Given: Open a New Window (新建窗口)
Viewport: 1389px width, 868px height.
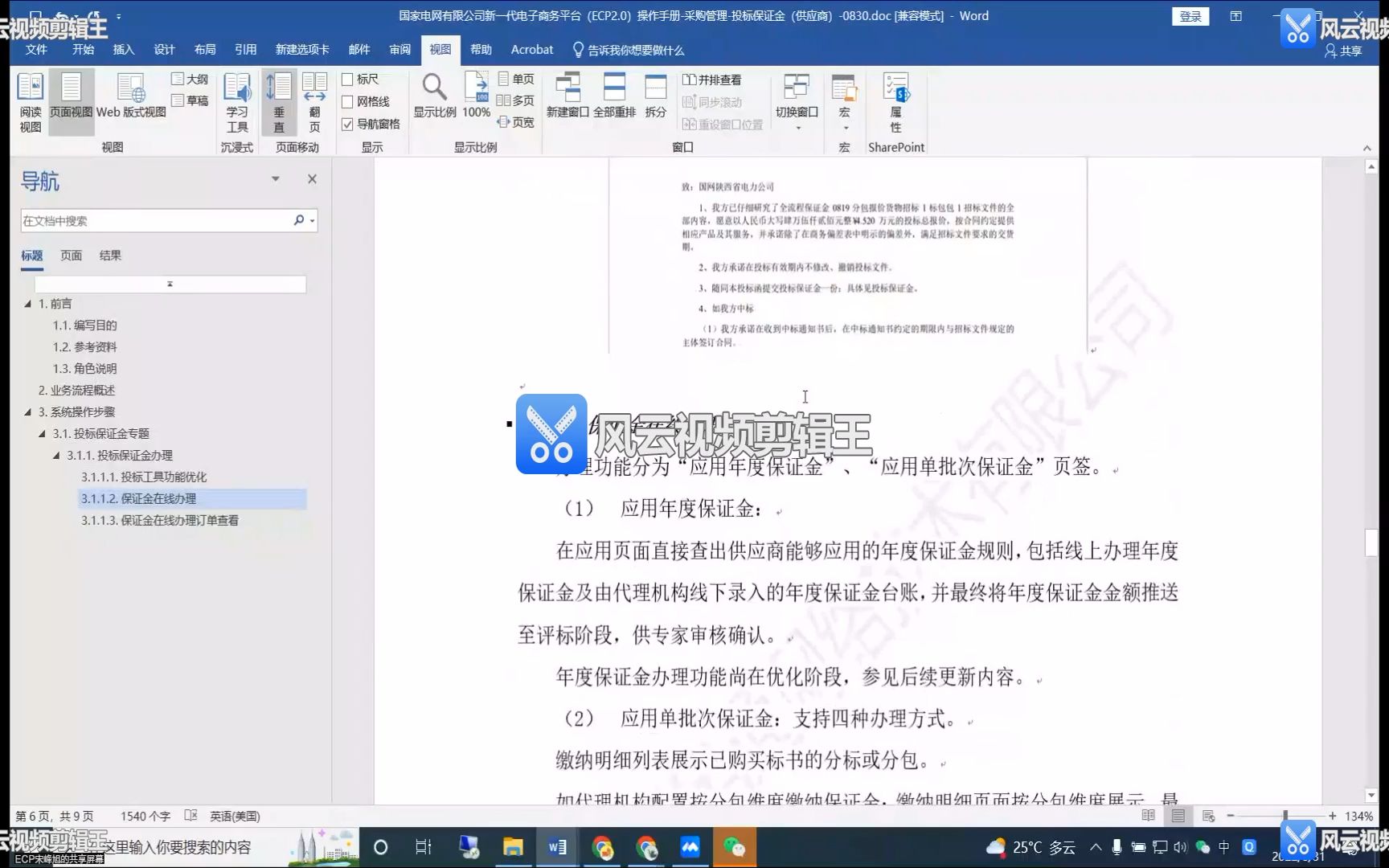Looking at the screenshot, I should click(567, 96).
